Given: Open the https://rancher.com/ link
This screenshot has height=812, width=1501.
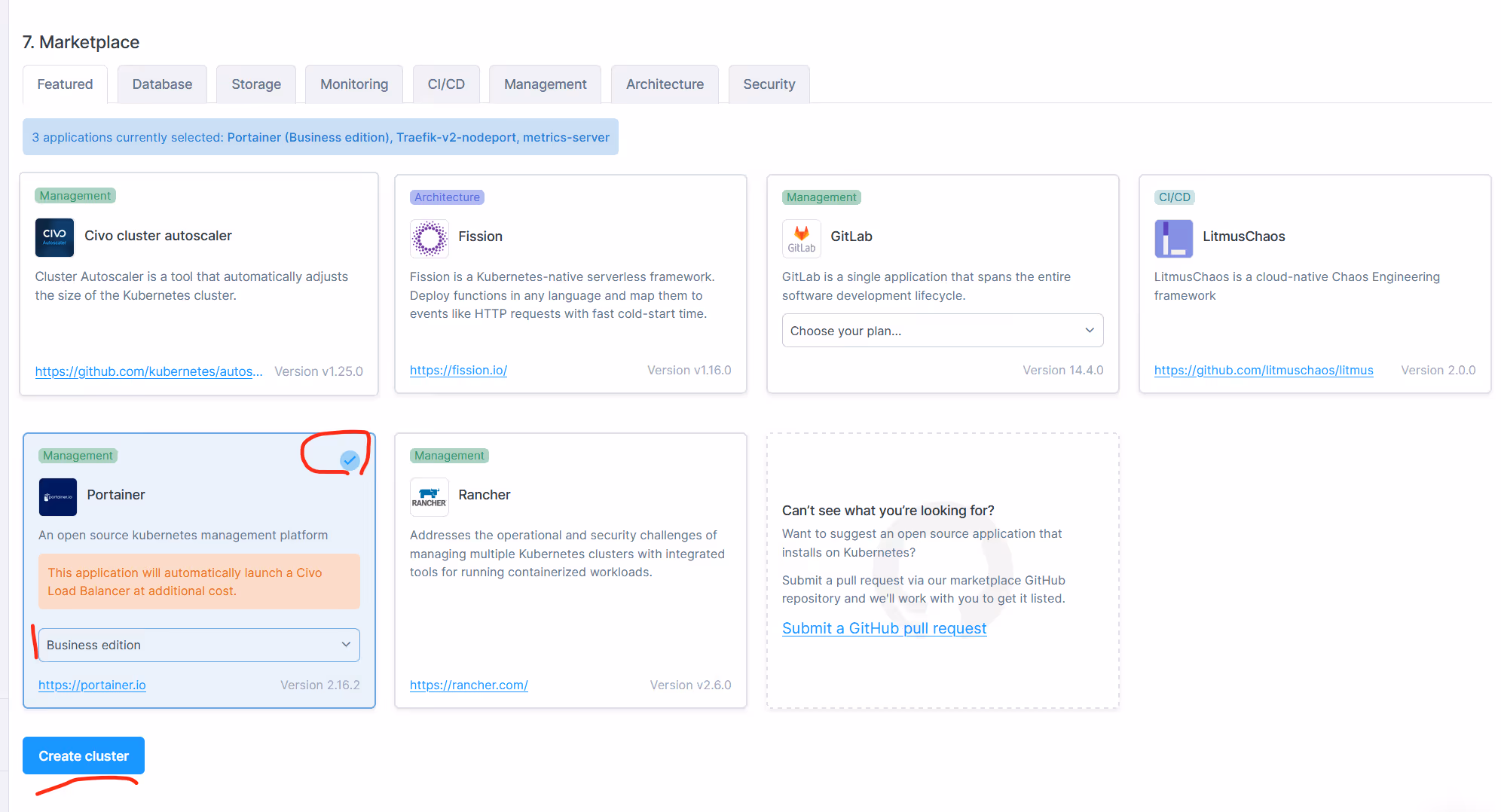Looking at the screenshot, I should pos(469,685).
